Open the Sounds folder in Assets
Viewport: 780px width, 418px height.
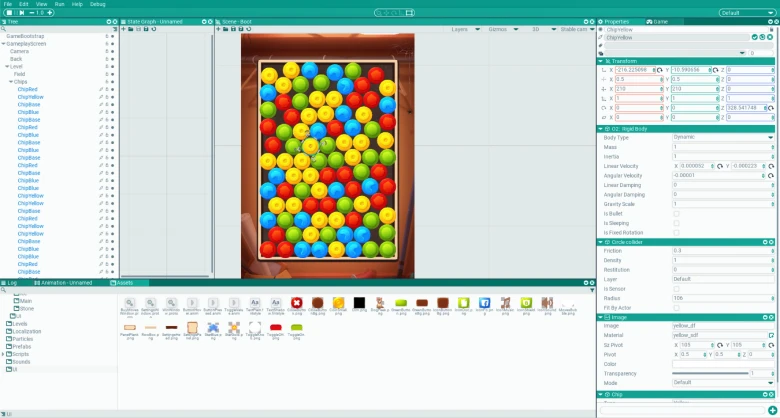(x=21, y=362)
